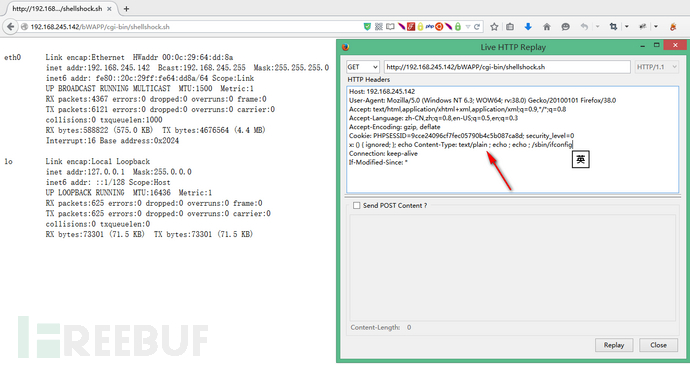
Task: Open URL history dropdown arrow in address bar
Action: pyautogui.click(x=468, y=27)
